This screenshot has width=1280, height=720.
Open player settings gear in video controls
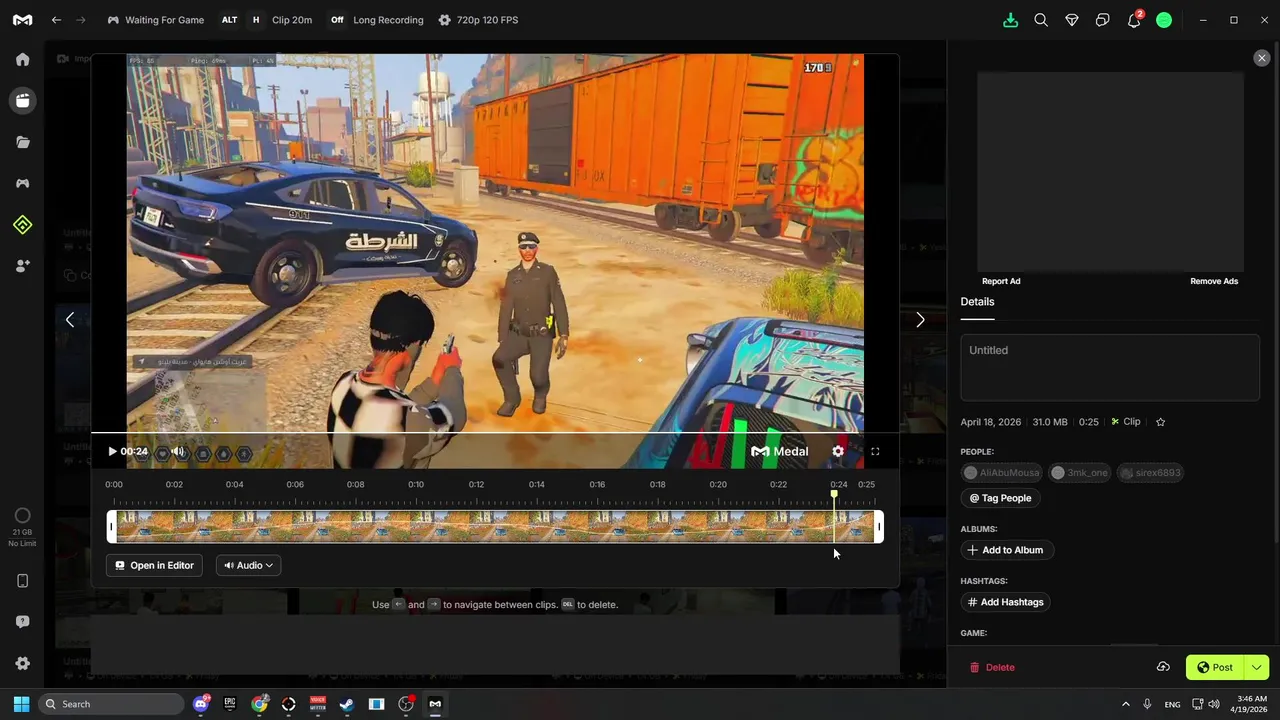[x=838, y=451]
